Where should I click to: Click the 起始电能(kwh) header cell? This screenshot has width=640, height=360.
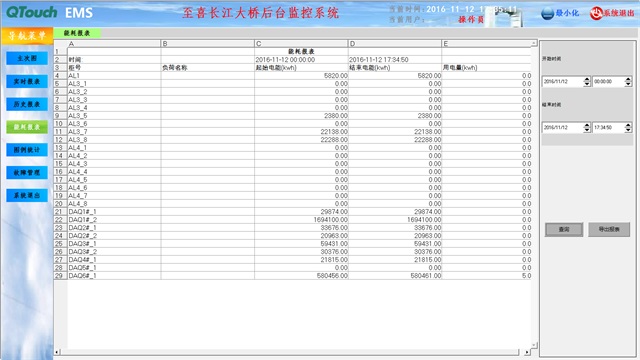pyautogui.click(x=301, y=68)
